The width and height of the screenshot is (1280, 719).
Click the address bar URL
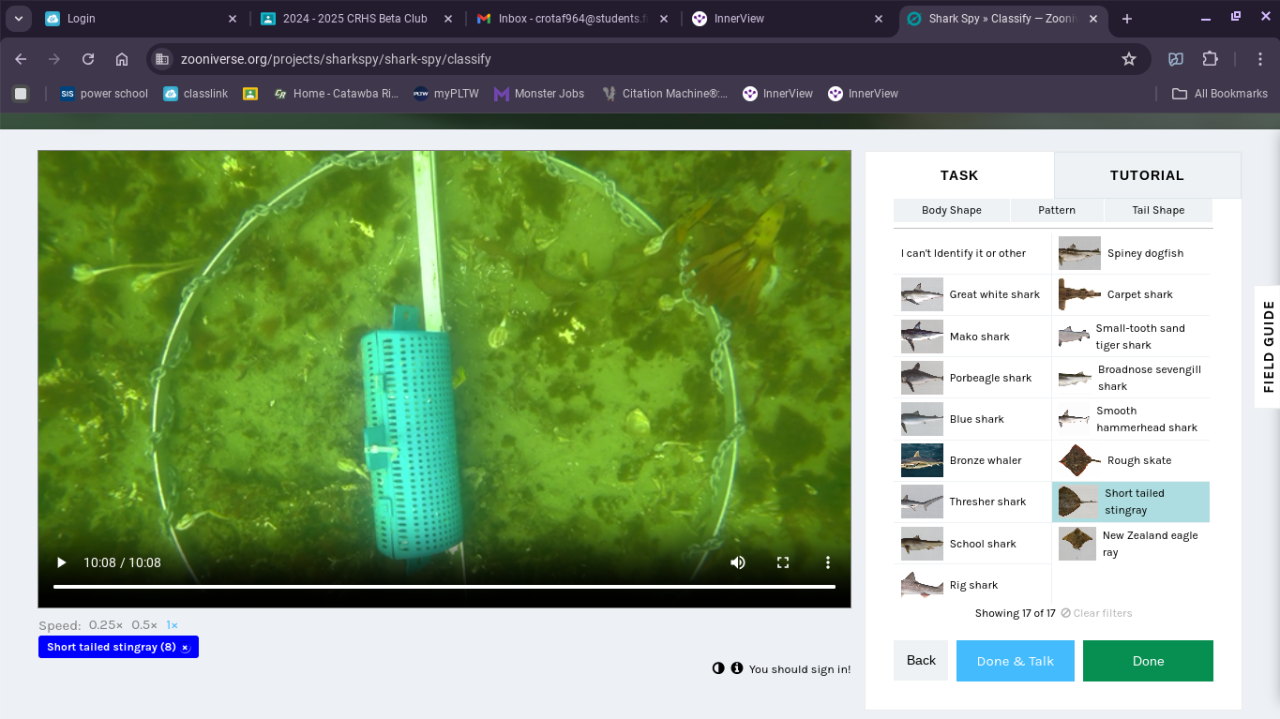[336, 59]
